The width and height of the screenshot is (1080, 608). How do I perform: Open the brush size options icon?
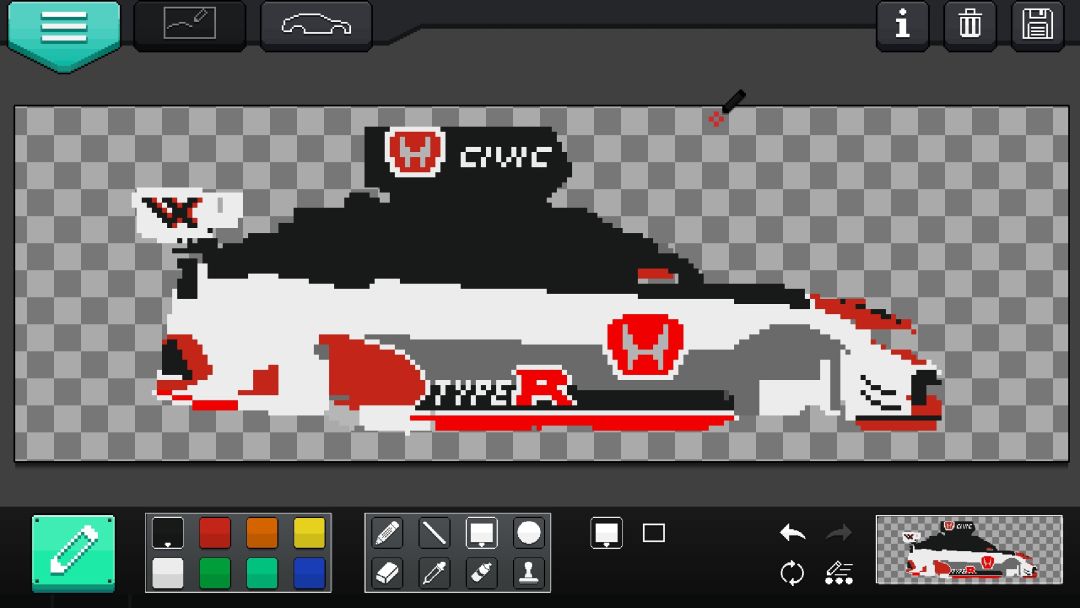(839, 573)
